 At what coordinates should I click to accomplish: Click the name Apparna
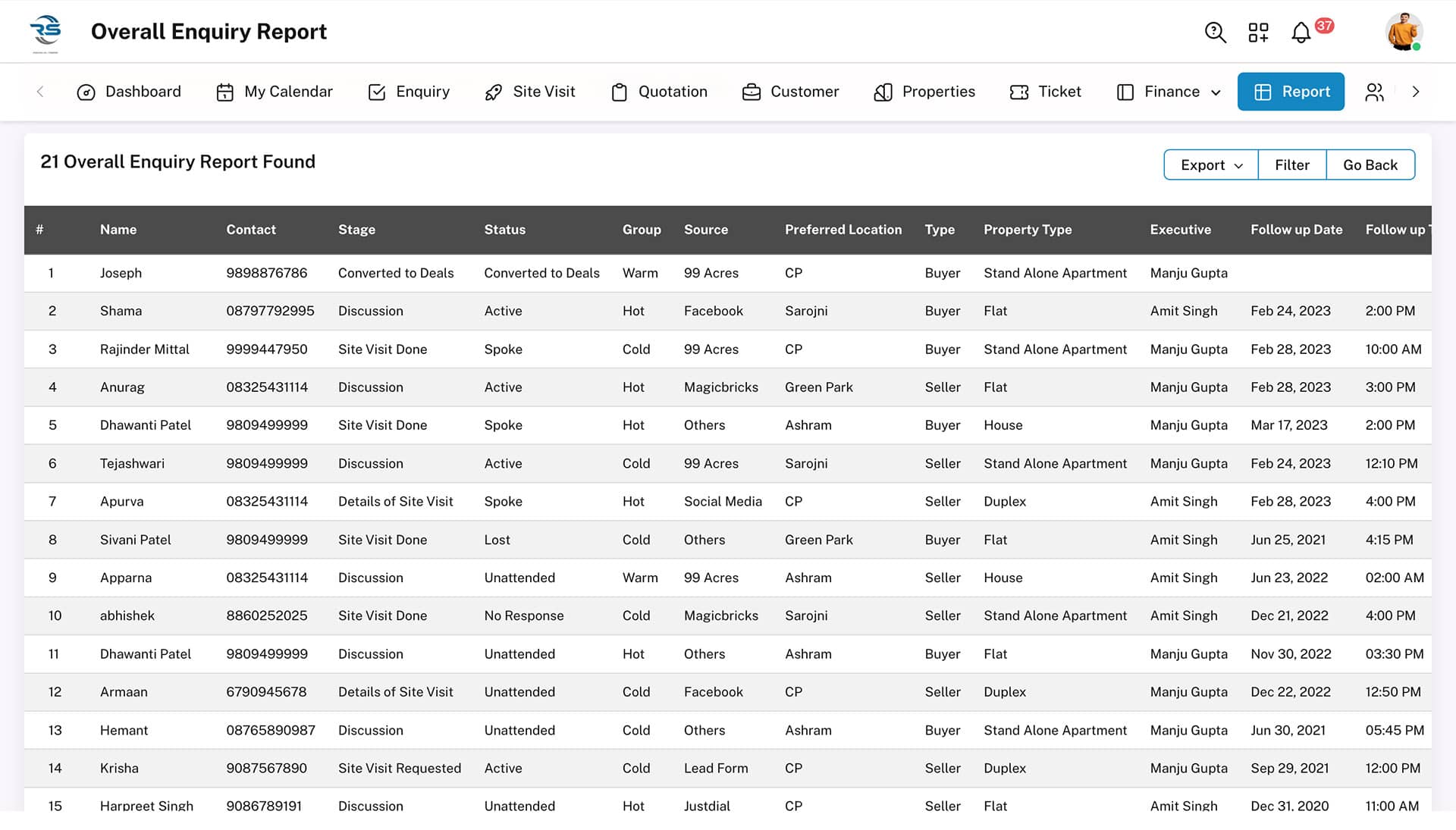click(x=126, y=578)
